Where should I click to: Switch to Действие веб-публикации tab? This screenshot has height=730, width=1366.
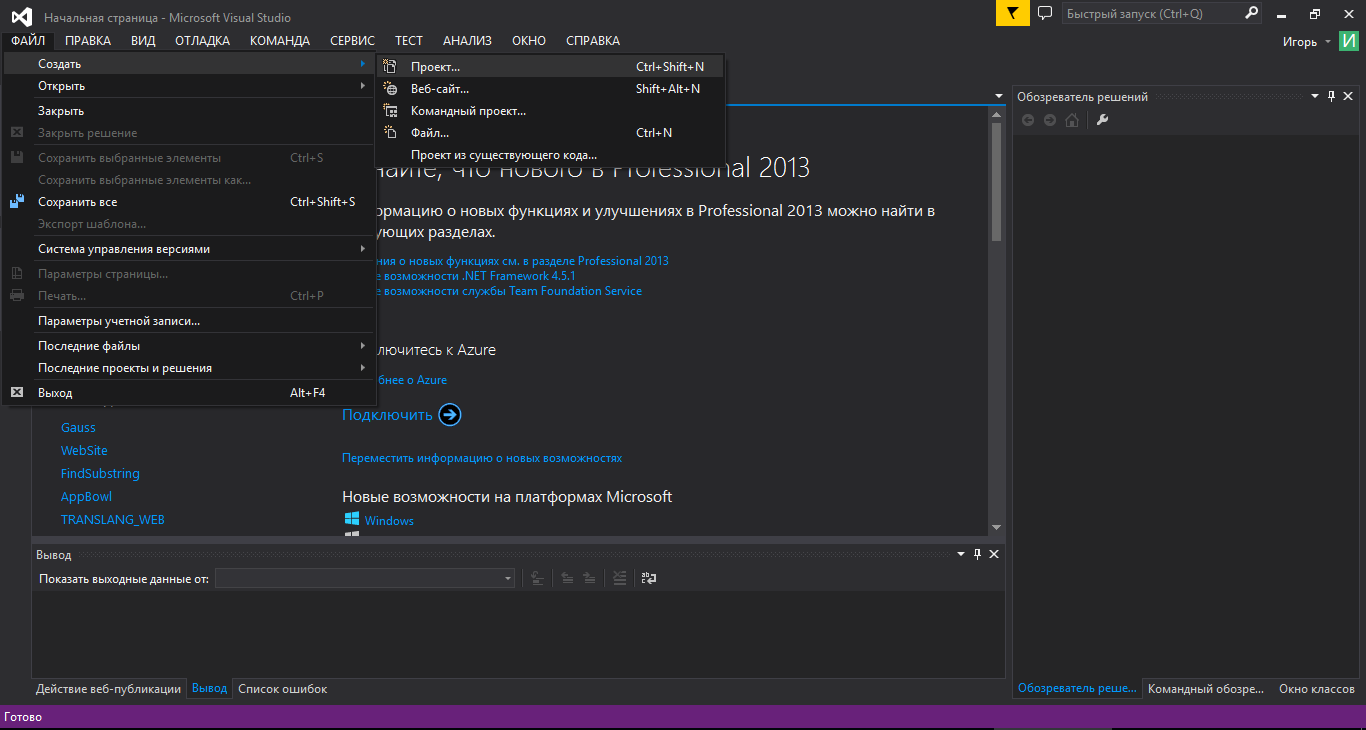pos(108,689)
